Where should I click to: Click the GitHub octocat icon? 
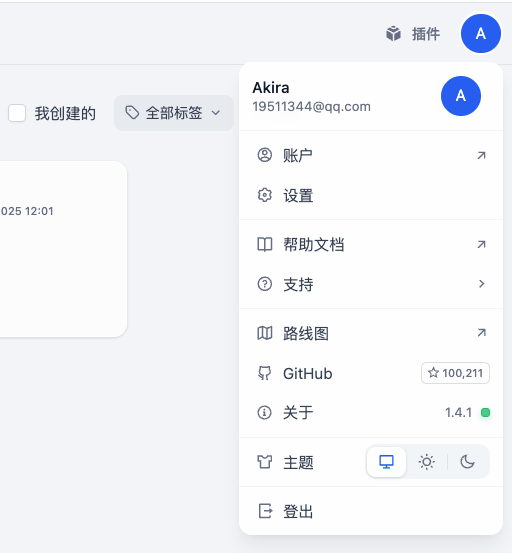[x=264, y=373]
